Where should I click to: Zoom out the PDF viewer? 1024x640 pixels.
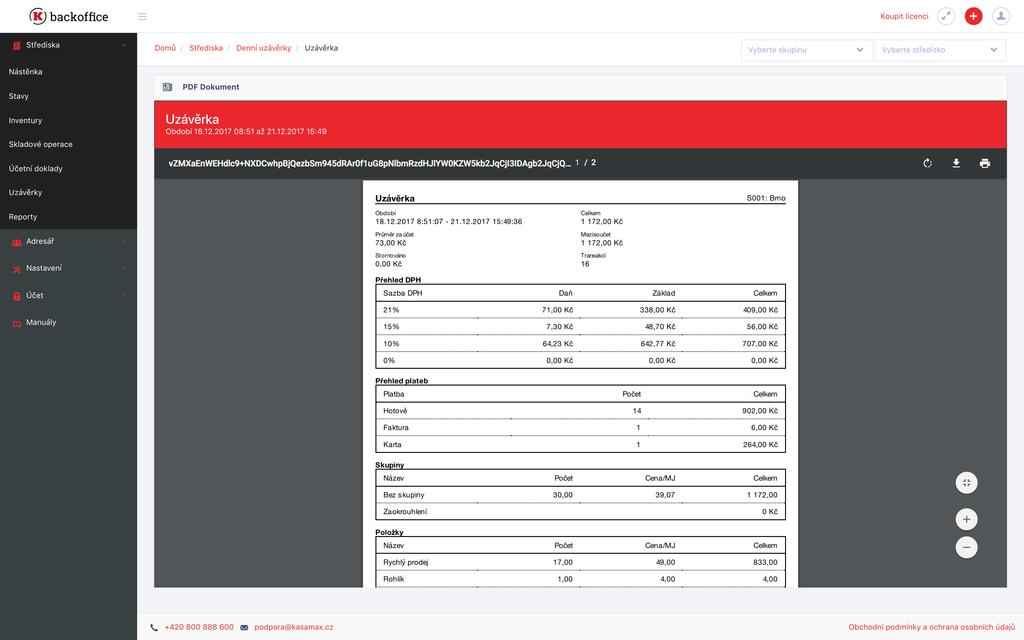point(967,547)
